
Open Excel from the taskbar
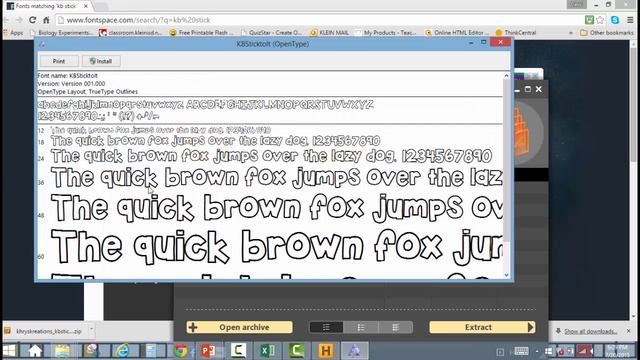coord(267,351)
